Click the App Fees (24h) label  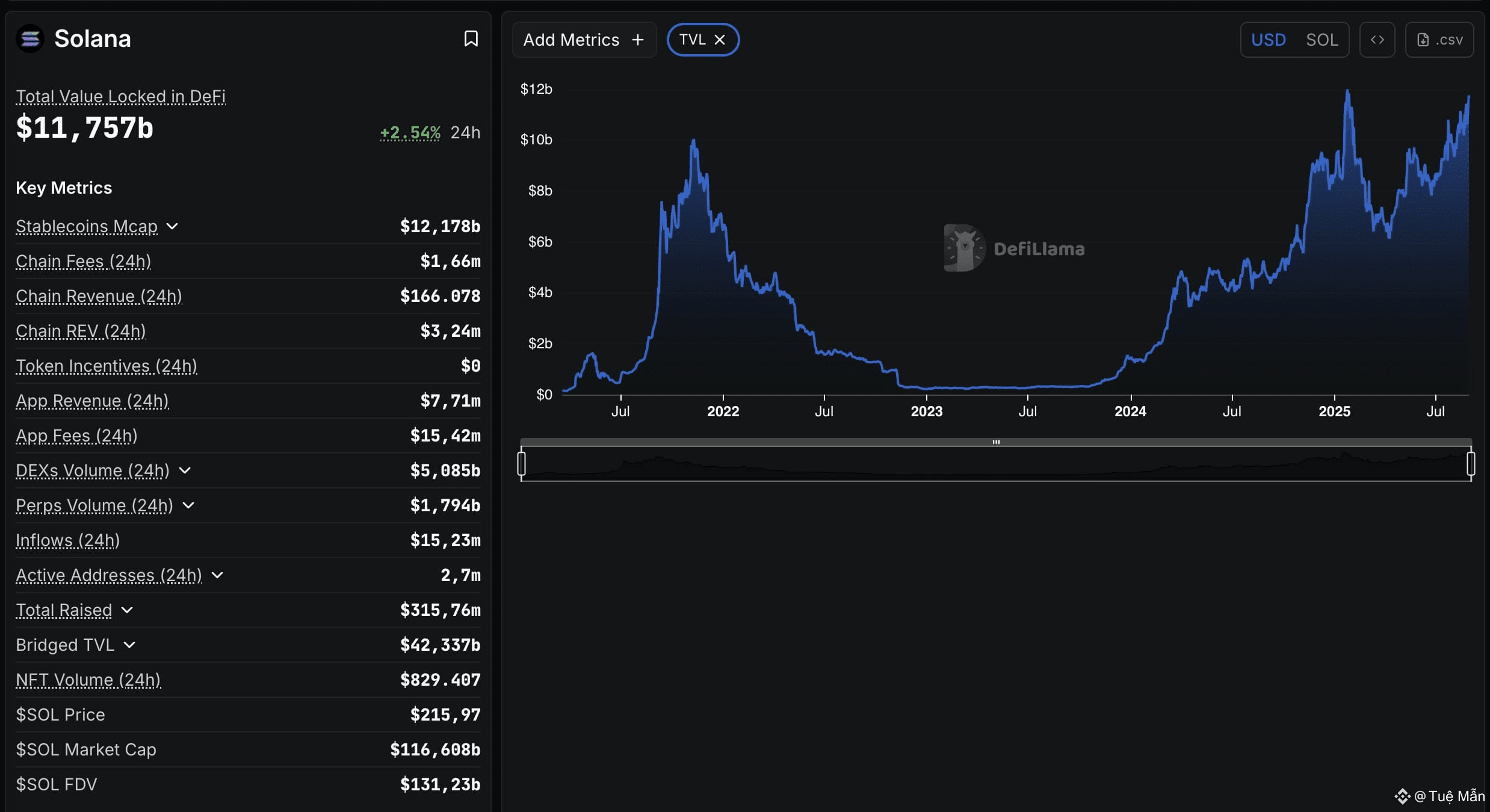tap(76, 435)
